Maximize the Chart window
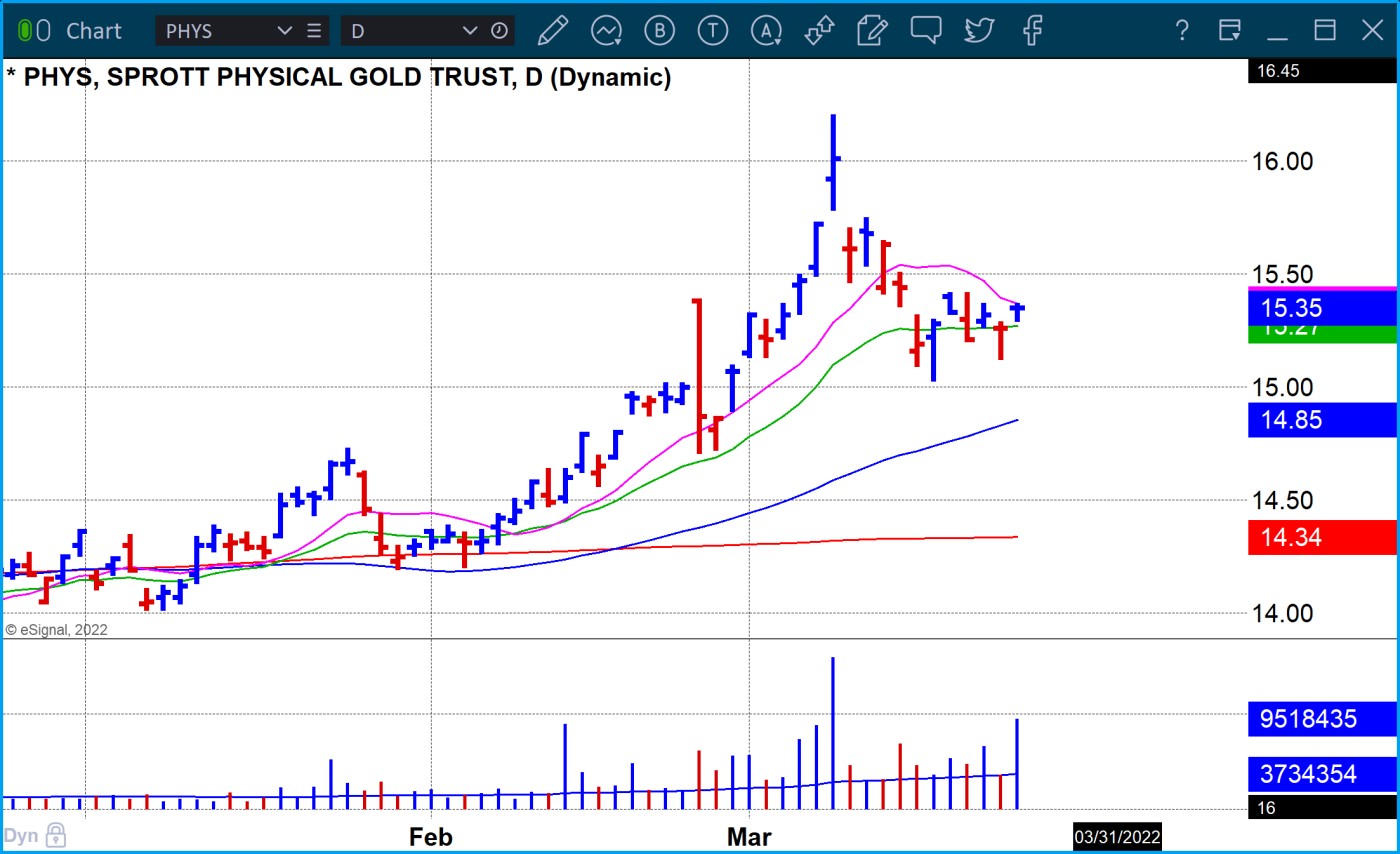The width and height of the screenshot is (1400, 854). pos(1325,30)
